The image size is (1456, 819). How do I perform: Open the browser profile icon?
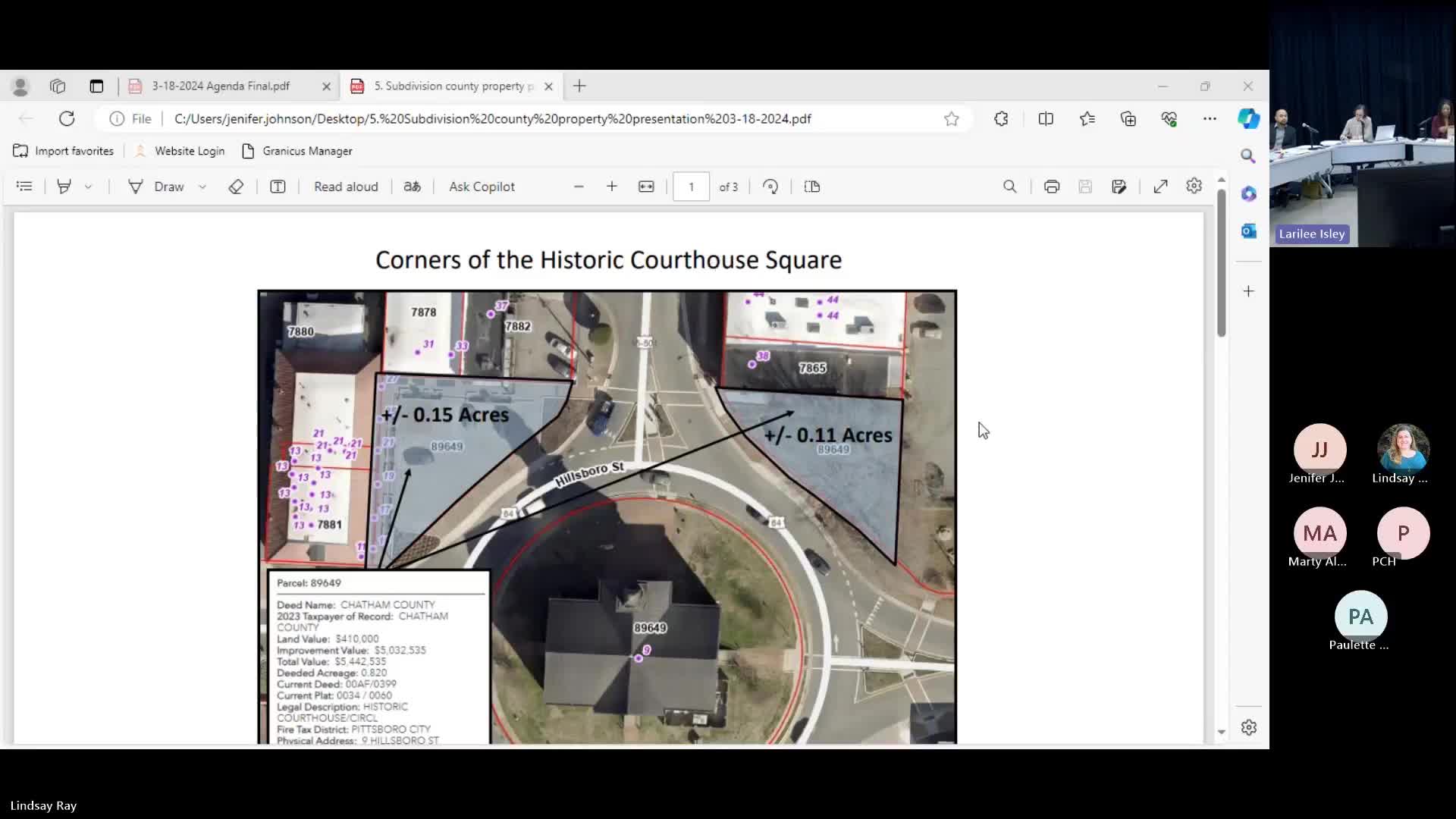[x=20, y=86]
